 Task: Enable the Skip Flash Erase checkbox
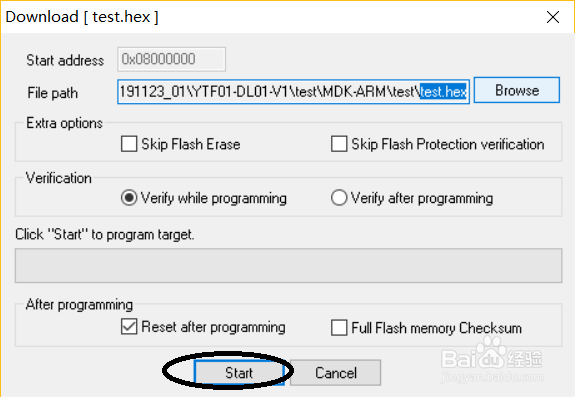click(129, 144)
